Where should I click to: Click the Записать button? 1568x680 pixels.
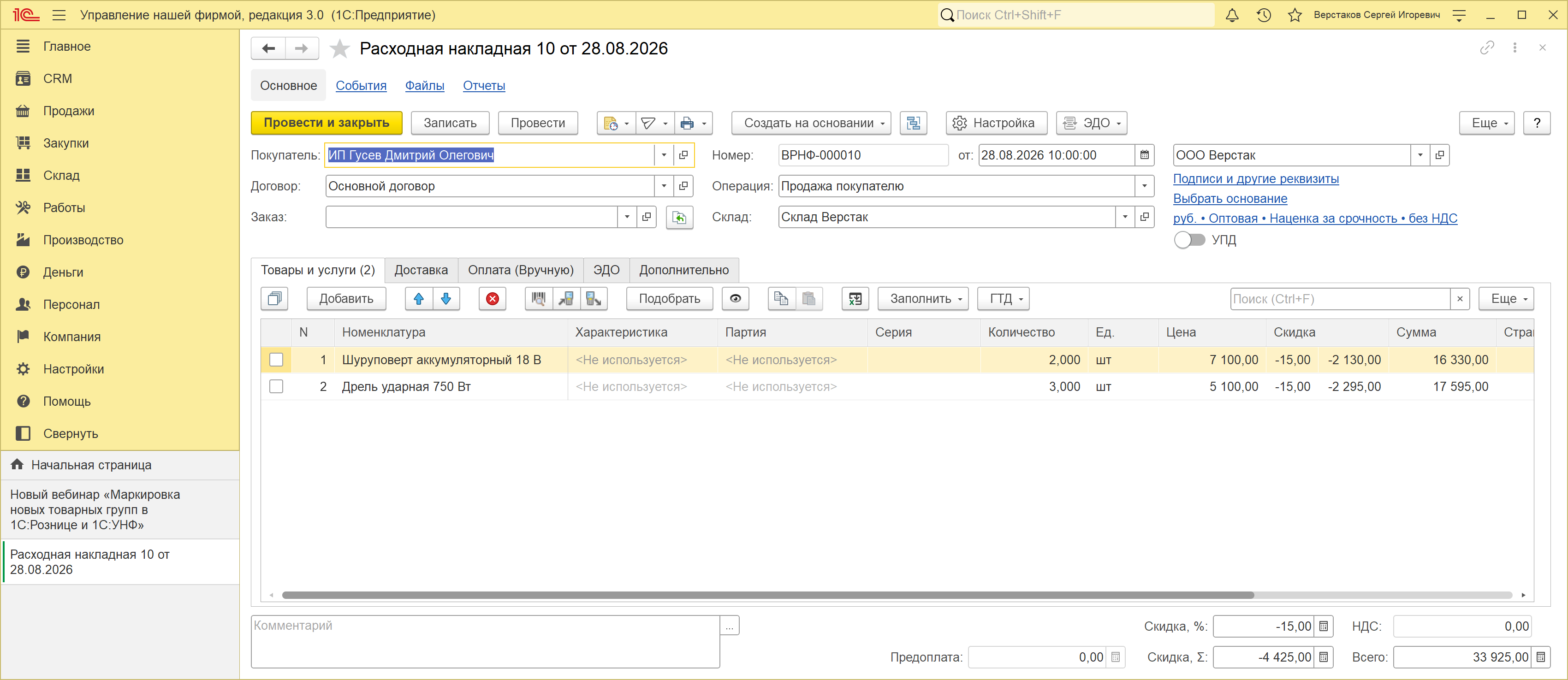[x=451, y=123]
